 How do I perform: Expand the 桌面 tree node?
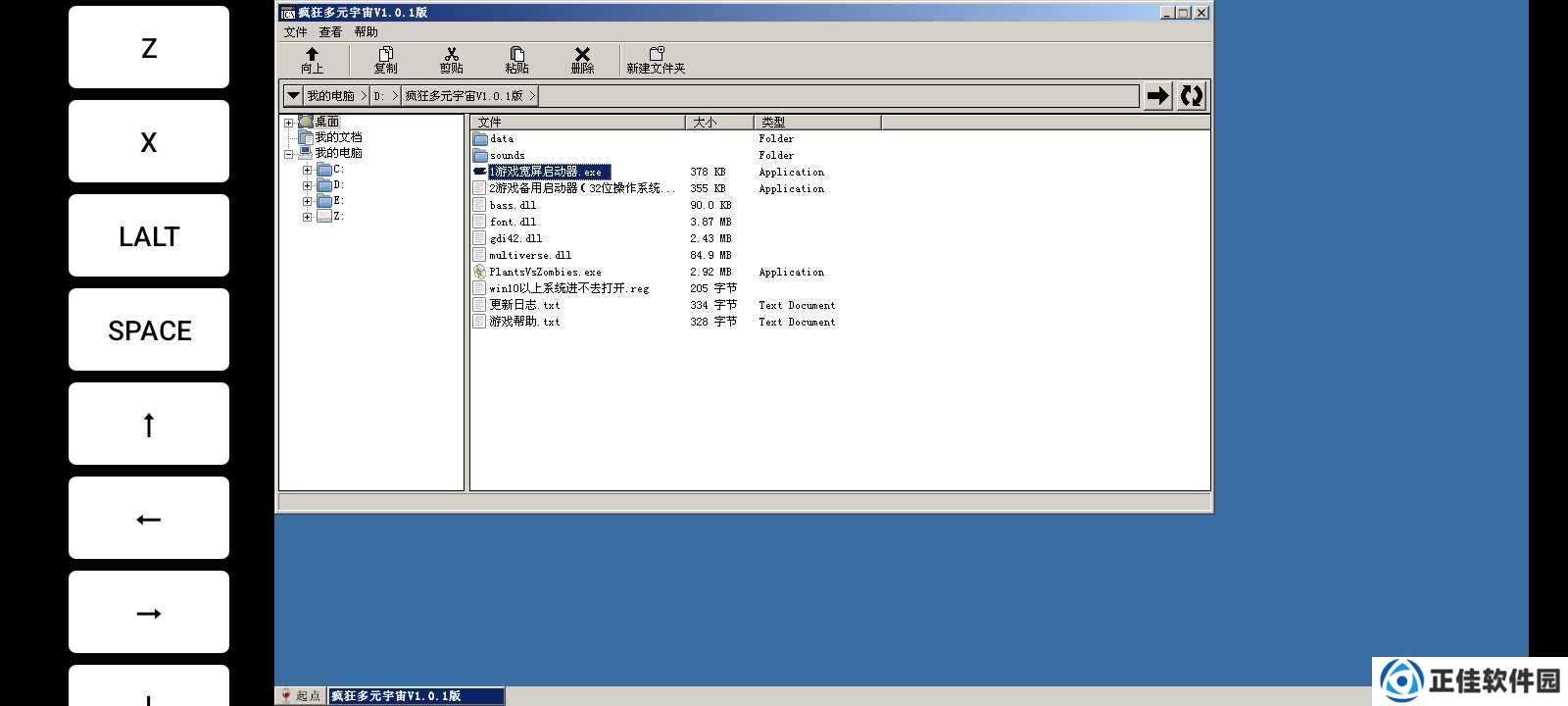289,123
